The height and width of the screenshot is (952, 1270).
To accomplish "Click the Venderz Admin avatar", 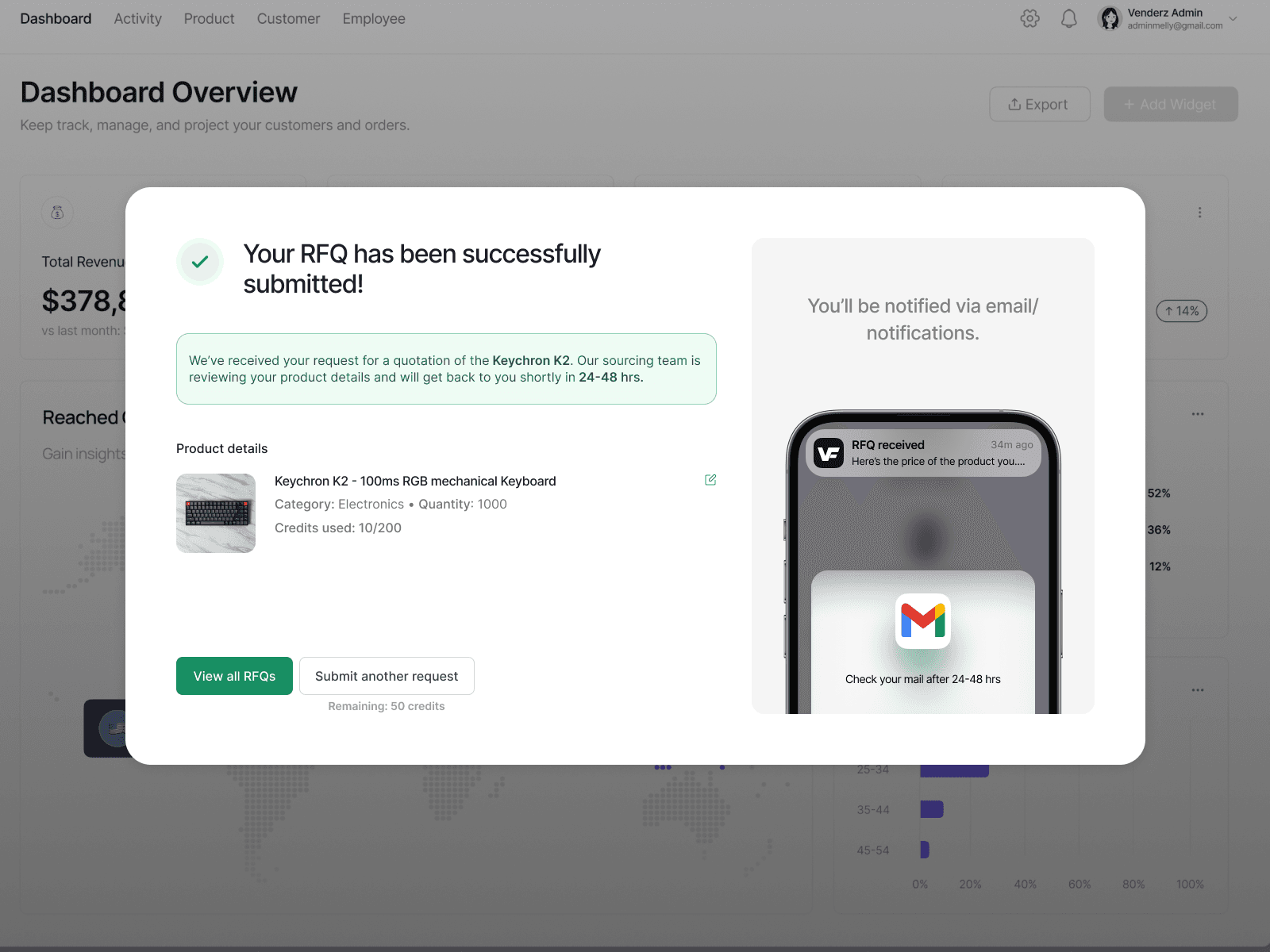I will coord(1109,18).
